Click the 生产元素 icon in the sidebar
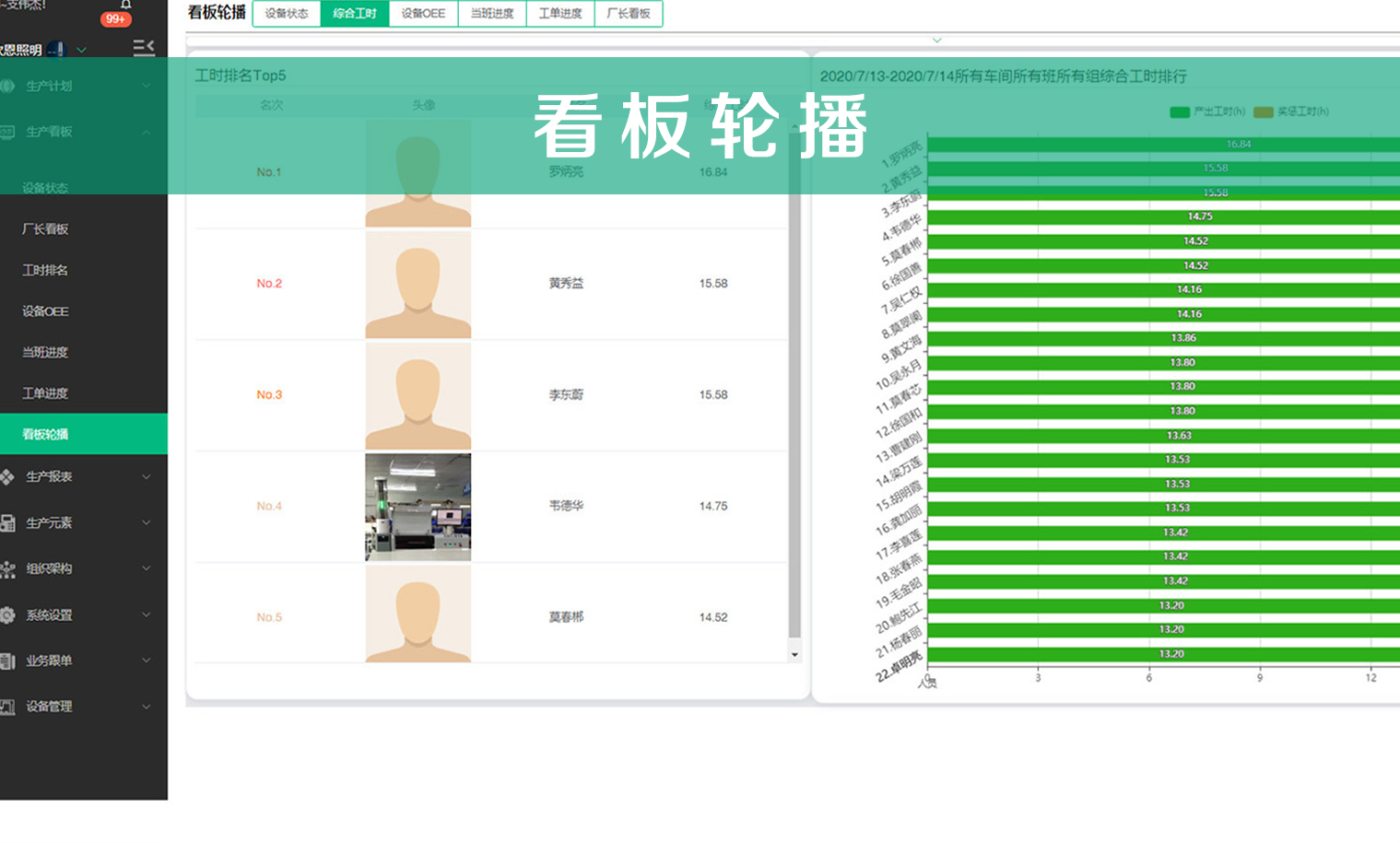This screenshot has height=843, width=1400. click(x=8, y=523)
